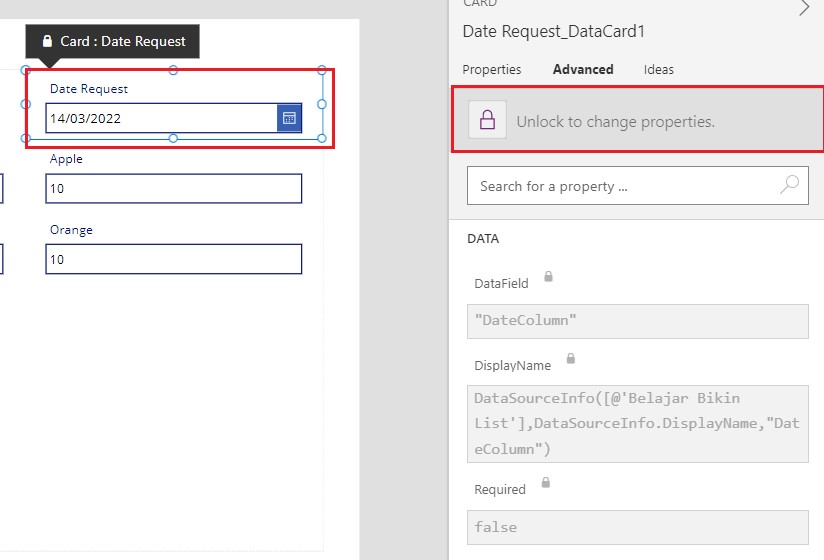Click the Apple text input field
824x560 pixels.
pyautogui.click(x=173, y=189)
